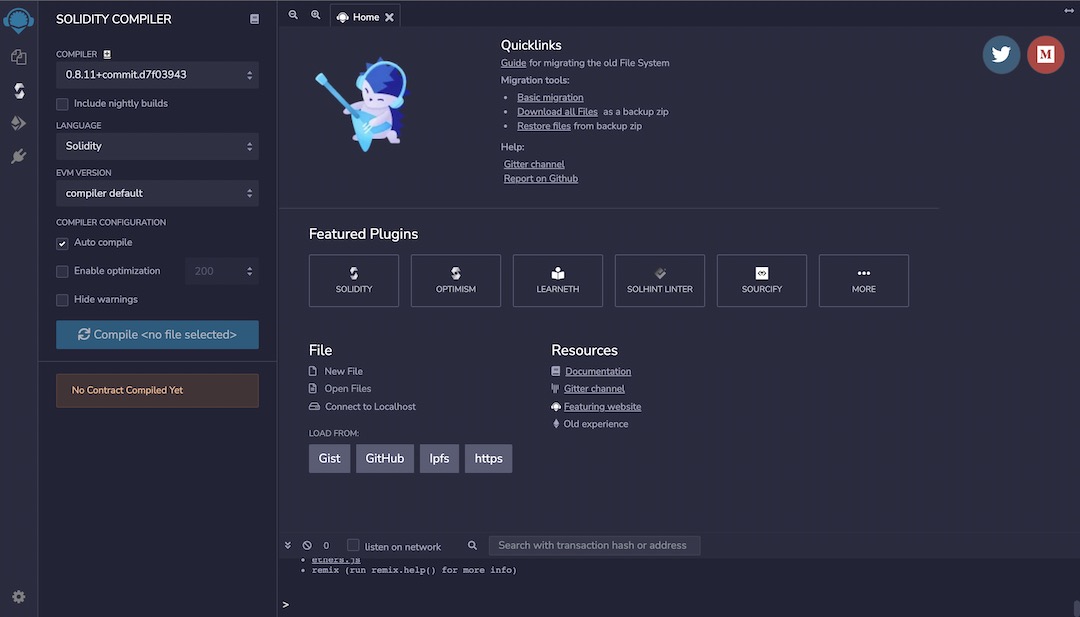Check listen on network
The width and height of the screenshot is (1080, 617).
353,546
